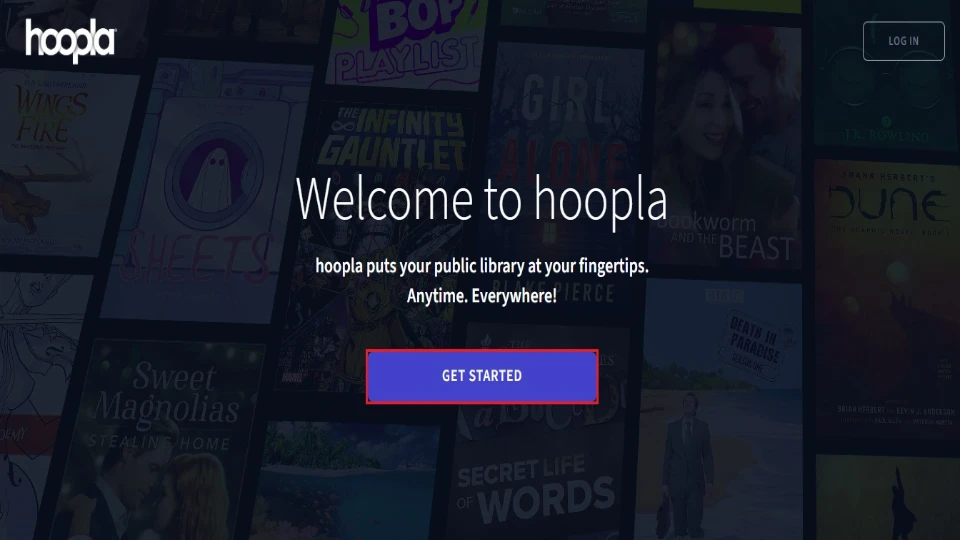The height and width of the screenshot is (540, 960).
Task: Open Death in Paradise cover
Action: 719,407
